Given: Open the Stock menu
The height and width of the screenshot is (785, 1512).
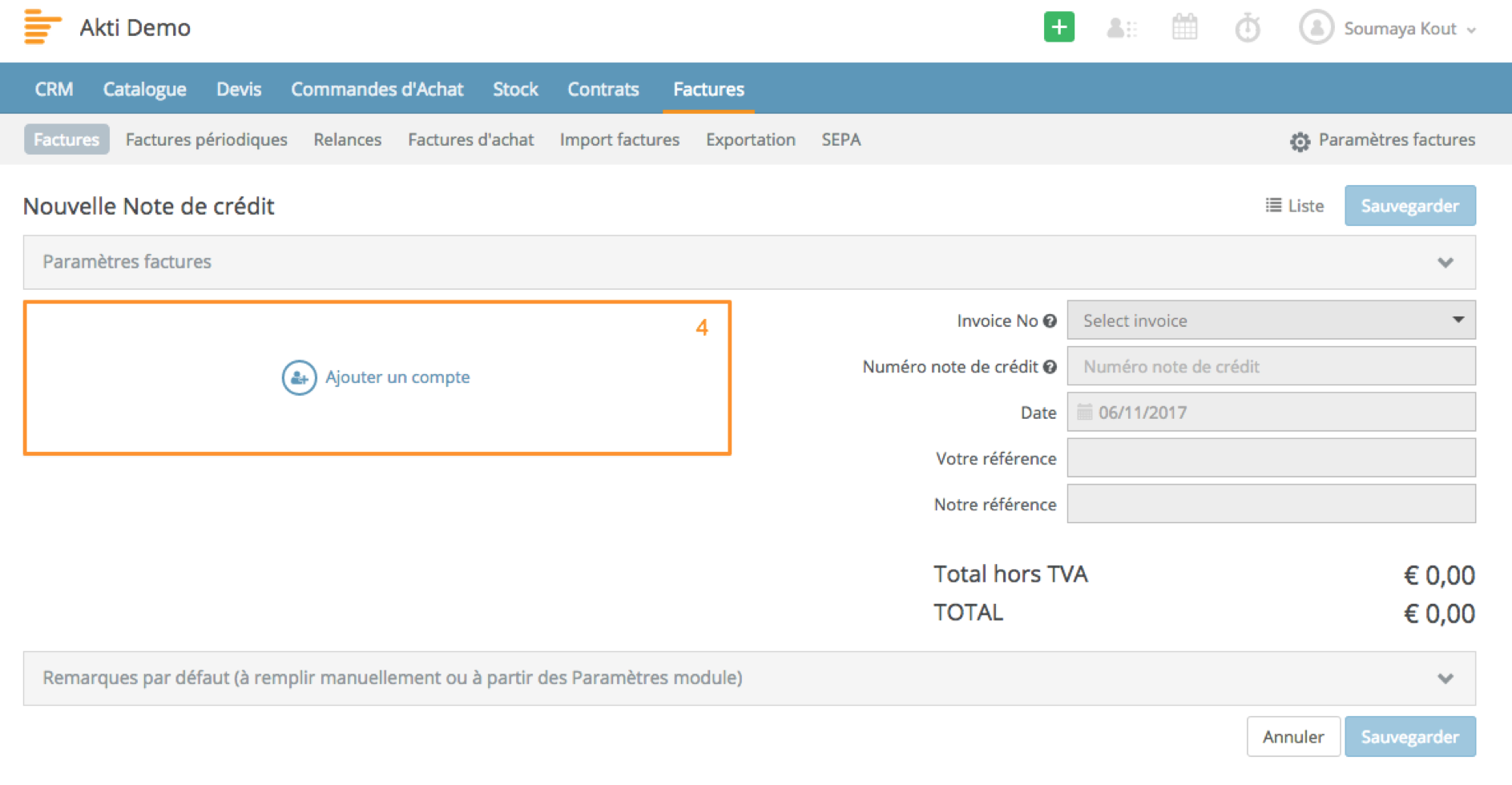Looking at the screenshot, I should [x=515, y=89].
